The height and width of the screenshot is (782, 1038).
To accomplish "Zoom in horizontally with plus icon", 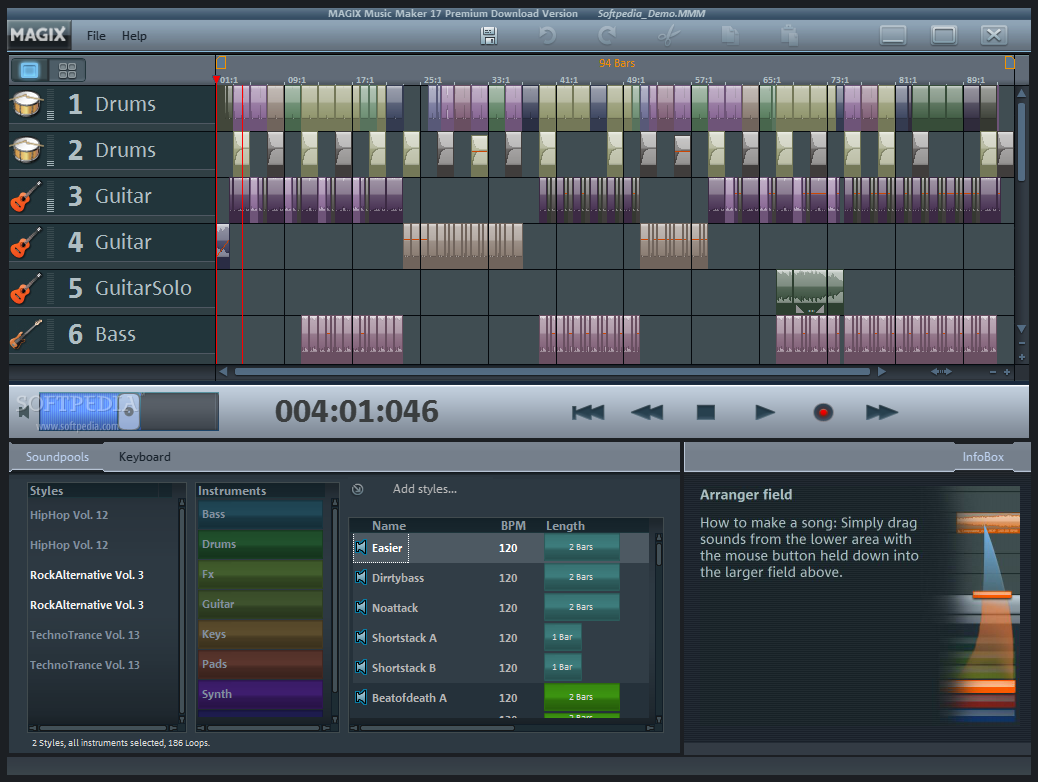I will tap(1007, 372).
